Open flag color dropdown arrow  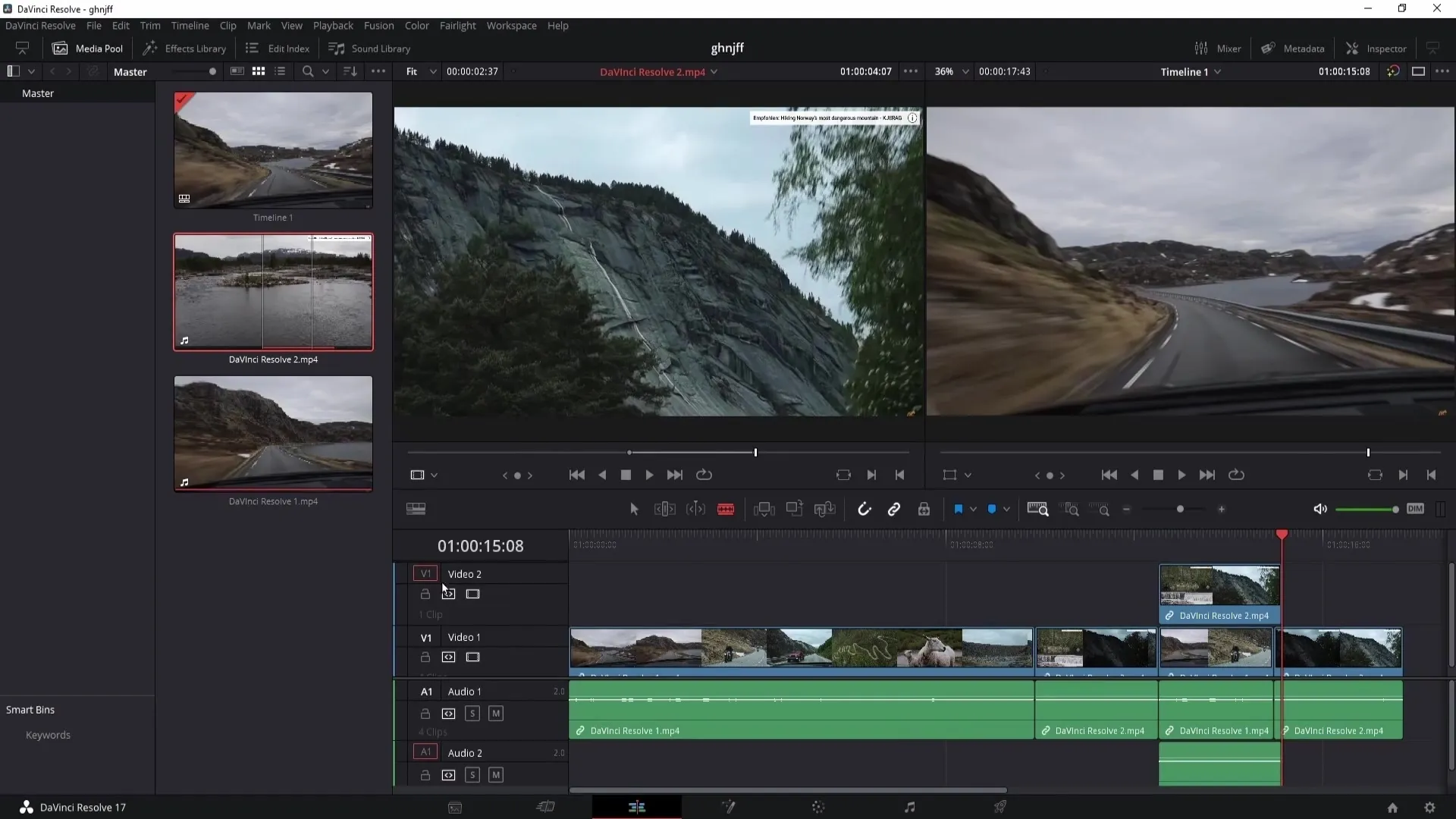pyautogui.click(x=974, y=510)
